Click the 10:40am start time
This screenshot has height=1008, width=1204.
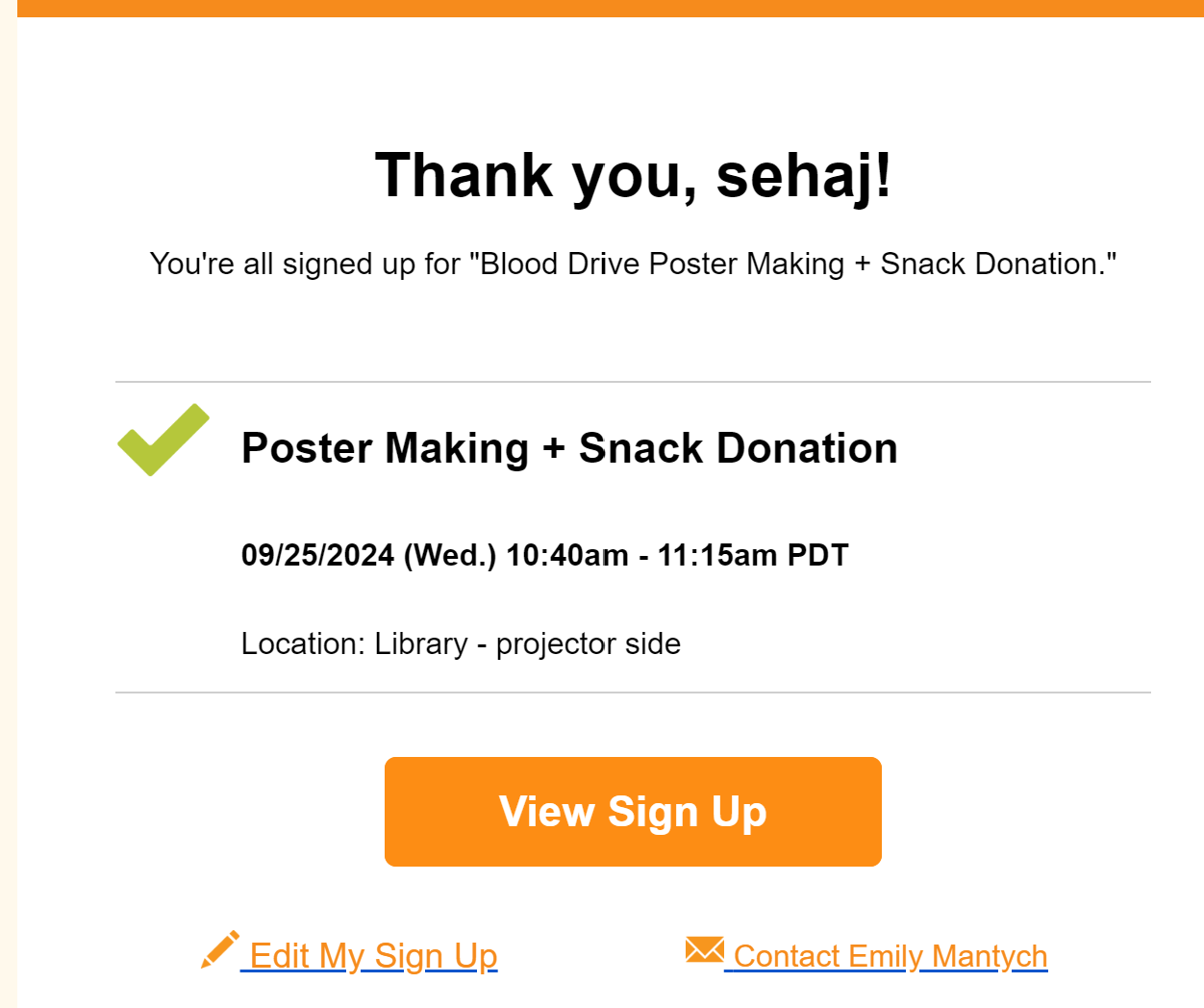(x=566, y=555)
